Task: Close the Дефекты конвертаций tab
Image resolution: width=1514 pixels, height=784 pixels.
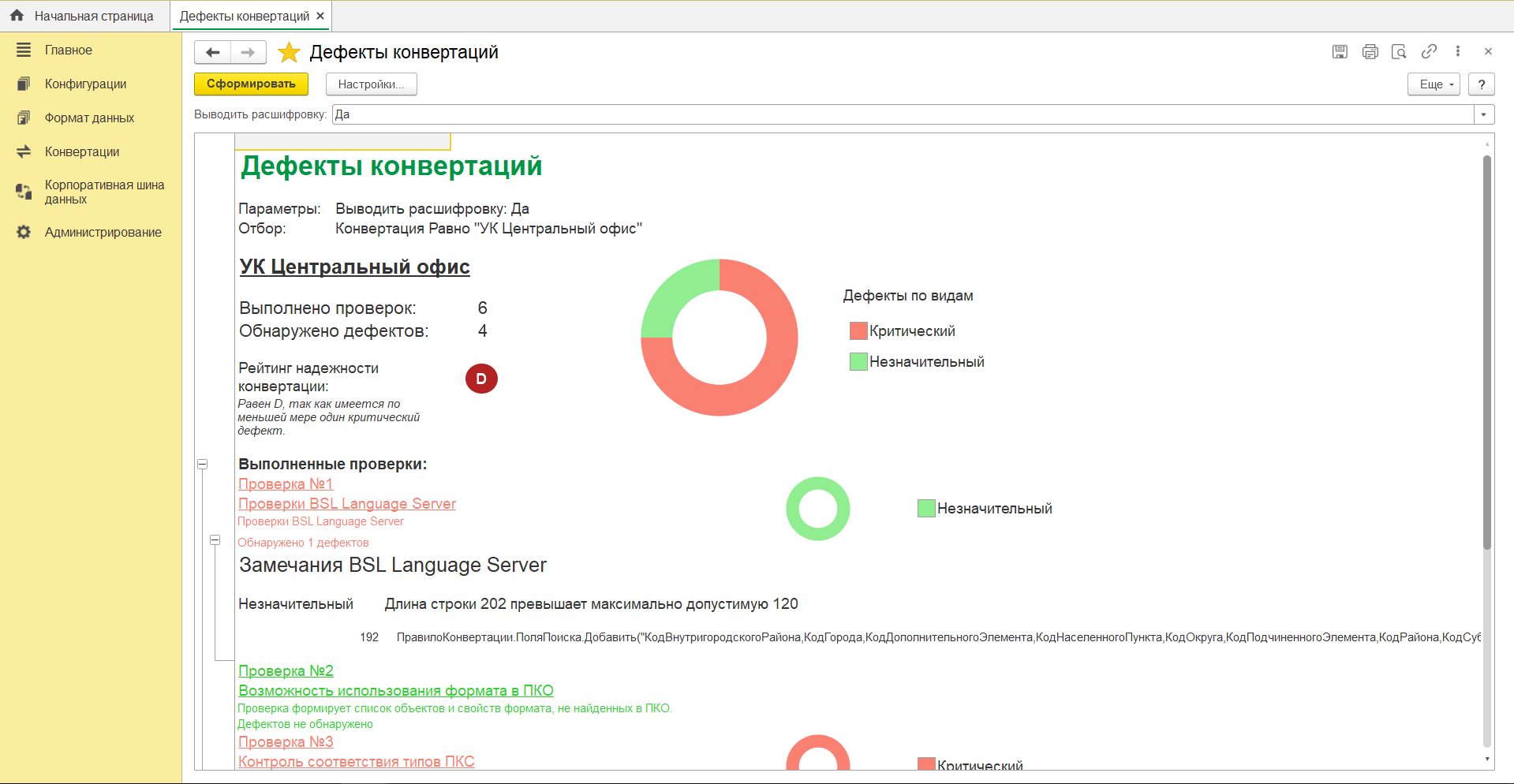Action: click(320, 16)
